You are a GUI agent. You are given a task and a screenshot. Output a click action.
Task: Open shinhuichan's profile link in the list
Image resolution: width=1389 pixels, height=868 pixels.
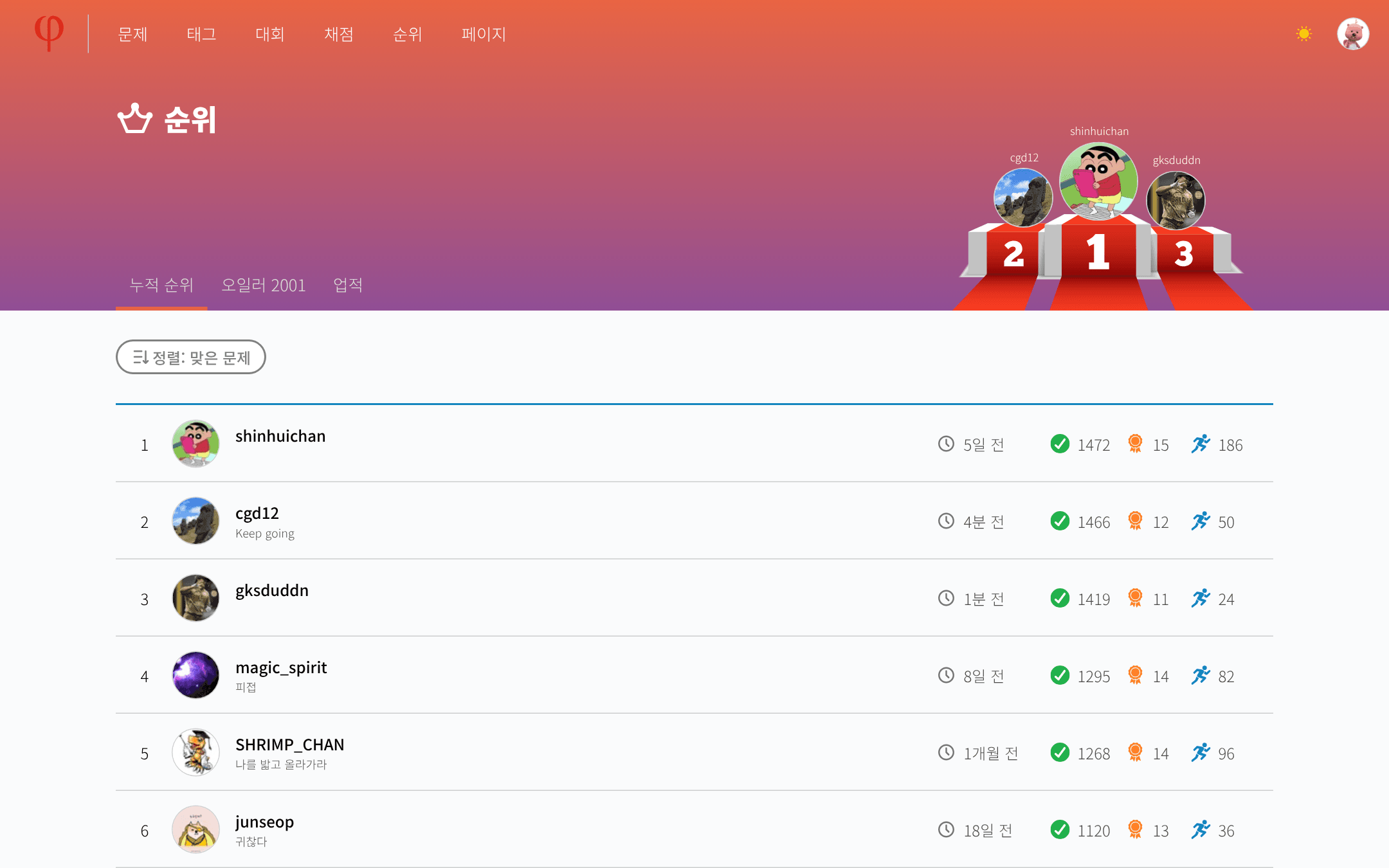(x=280, y=436)
